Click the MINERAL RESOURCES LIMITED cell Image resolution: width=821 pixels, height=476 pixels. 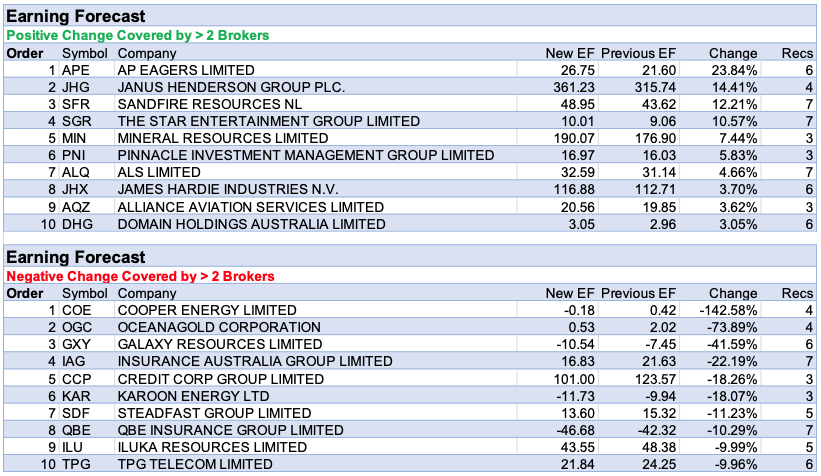point(222,138)
